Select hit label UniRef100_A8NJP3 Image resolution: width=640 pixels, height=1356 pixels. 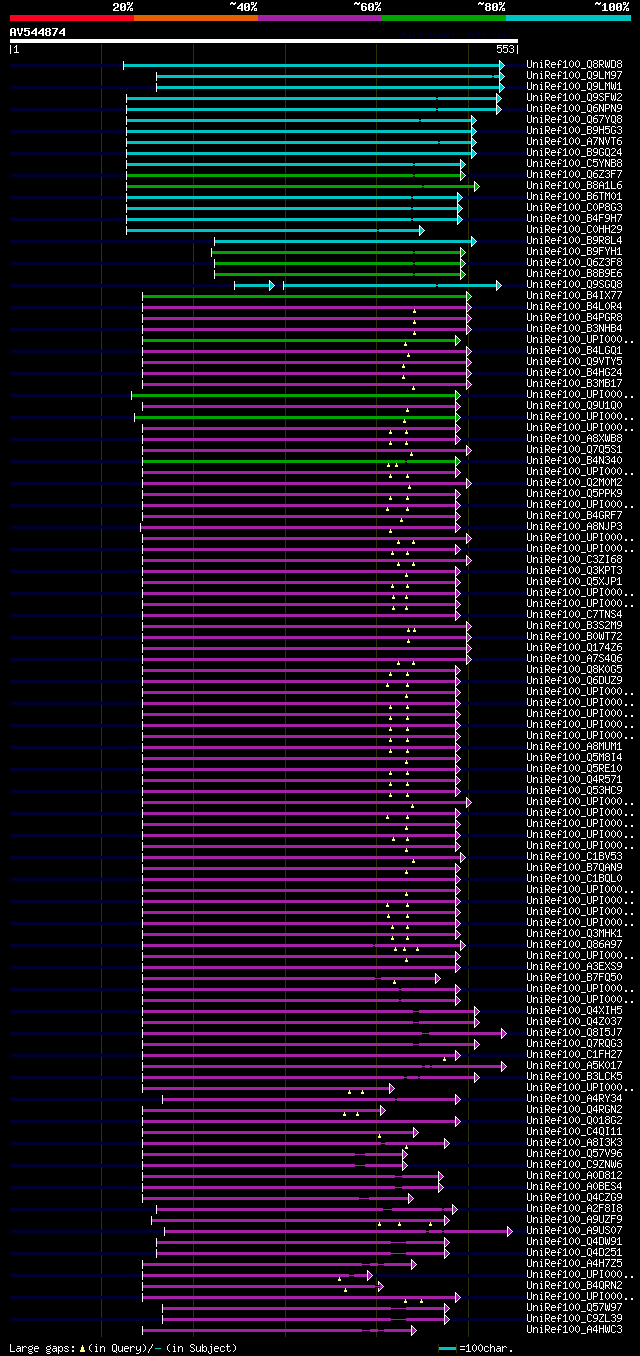tap(574, 526)
